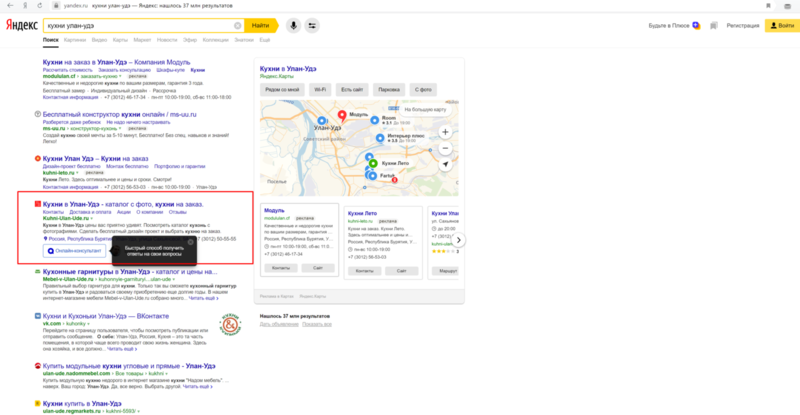Zoom in on the map

coord(444,130)
